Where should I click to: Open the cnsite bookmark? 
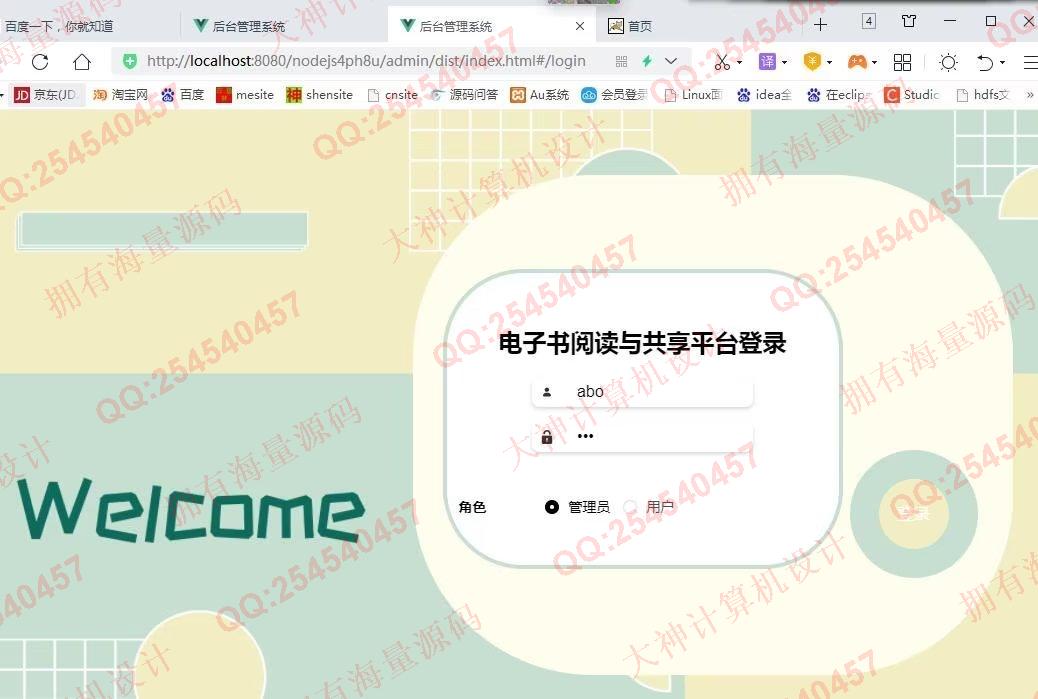coord(393,95)
